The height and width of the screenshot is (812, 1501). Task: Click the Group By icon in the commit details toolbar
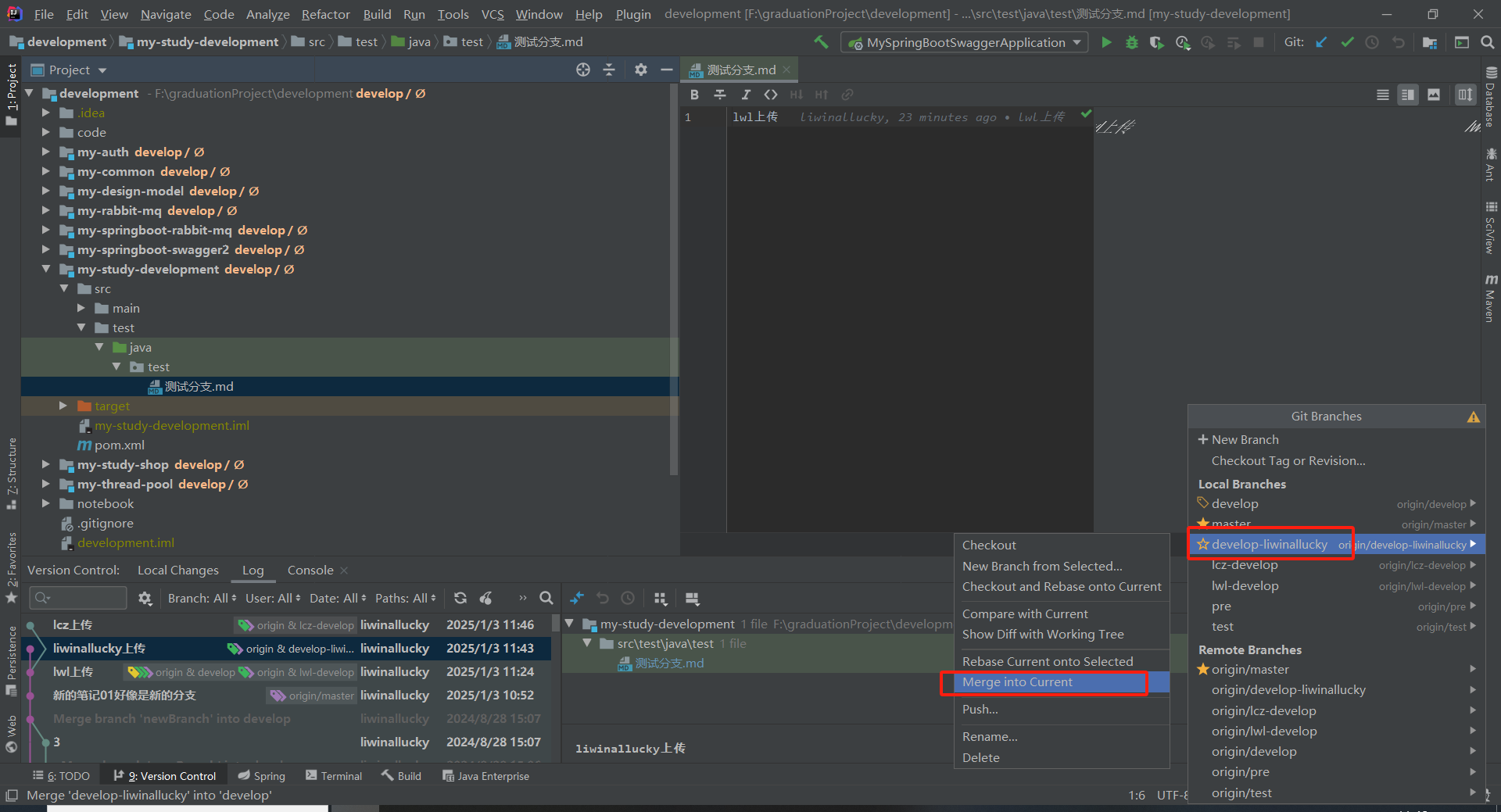tap(661, 599)
